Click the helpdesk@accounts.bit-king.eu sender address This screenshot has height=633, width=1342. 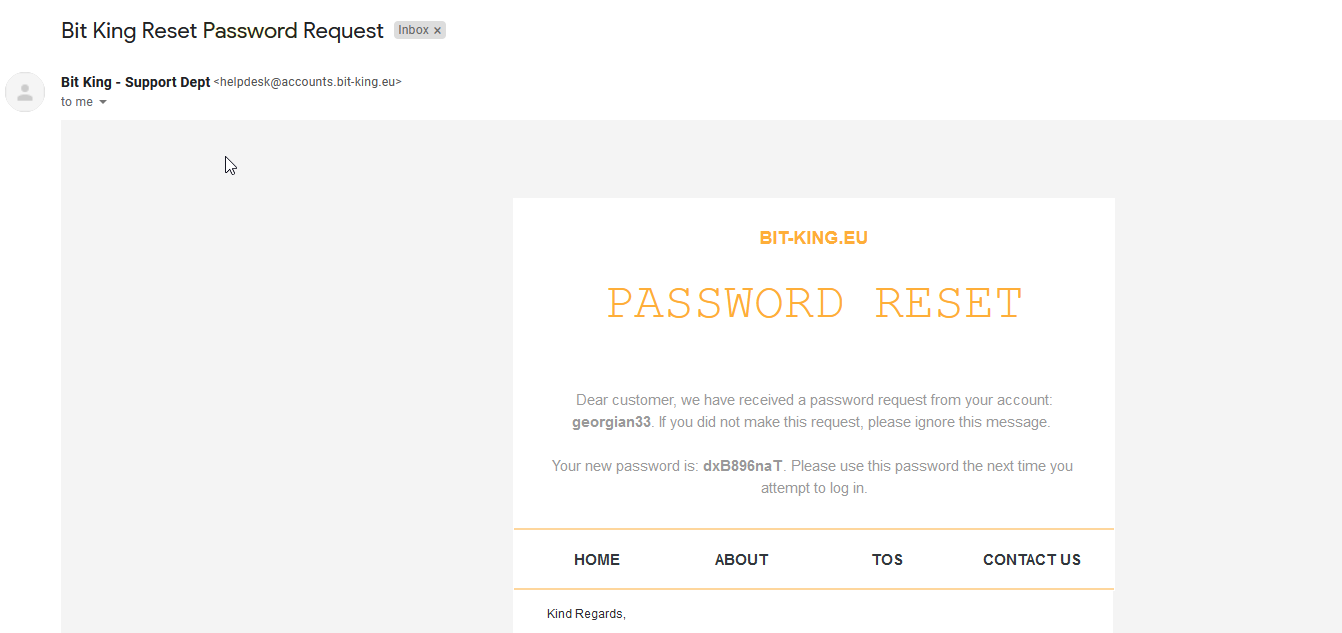pos(308,82)
